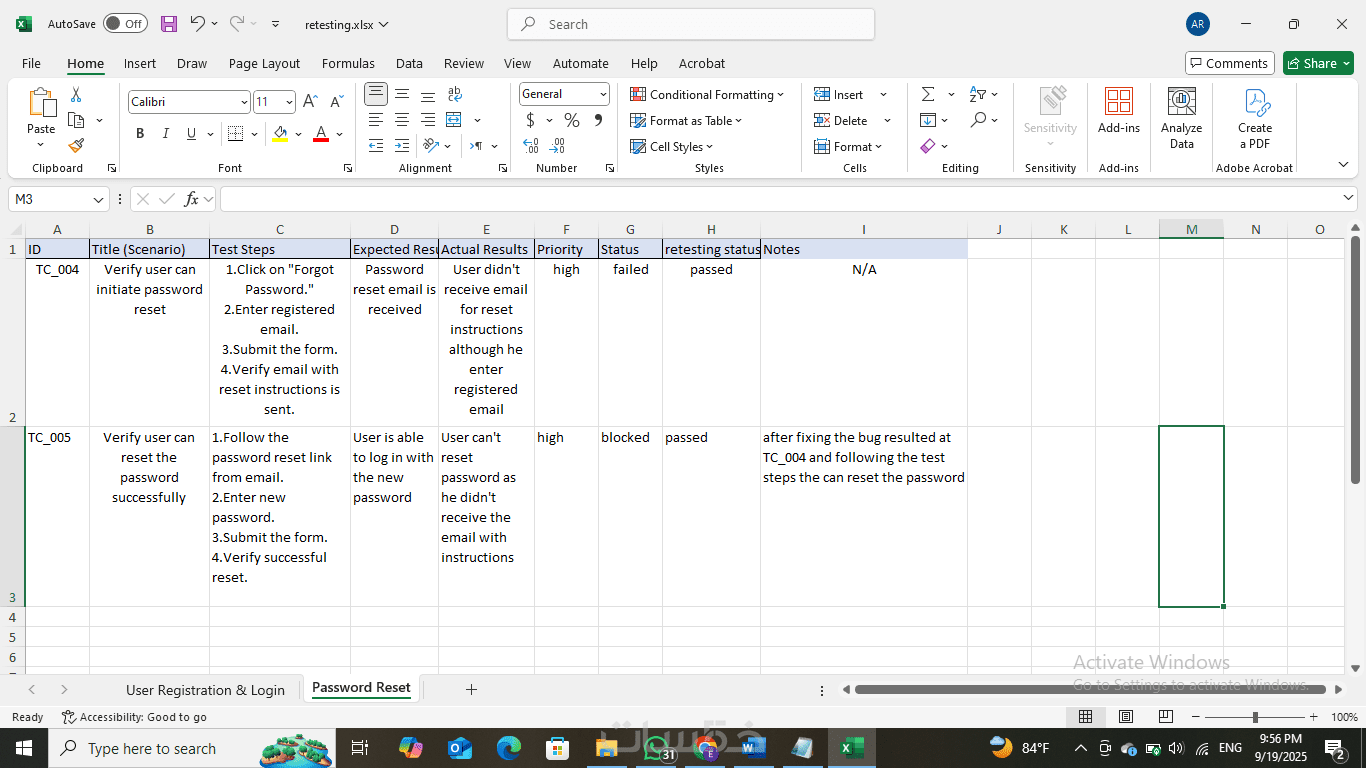
Task: Pick fill color yellow swatch
Action: [x=280, y=133]
